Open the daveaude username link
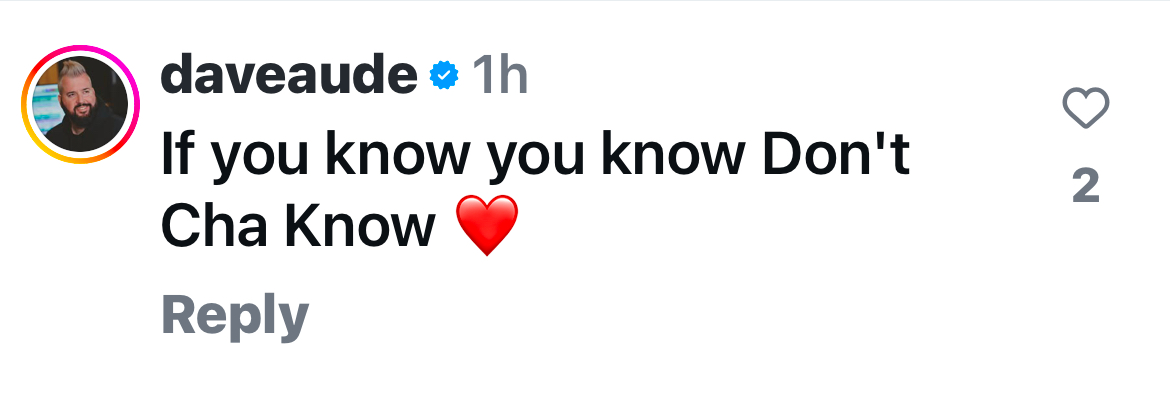Image resolution: width=1170 pixels, height=405 pixels. [289, 75]
